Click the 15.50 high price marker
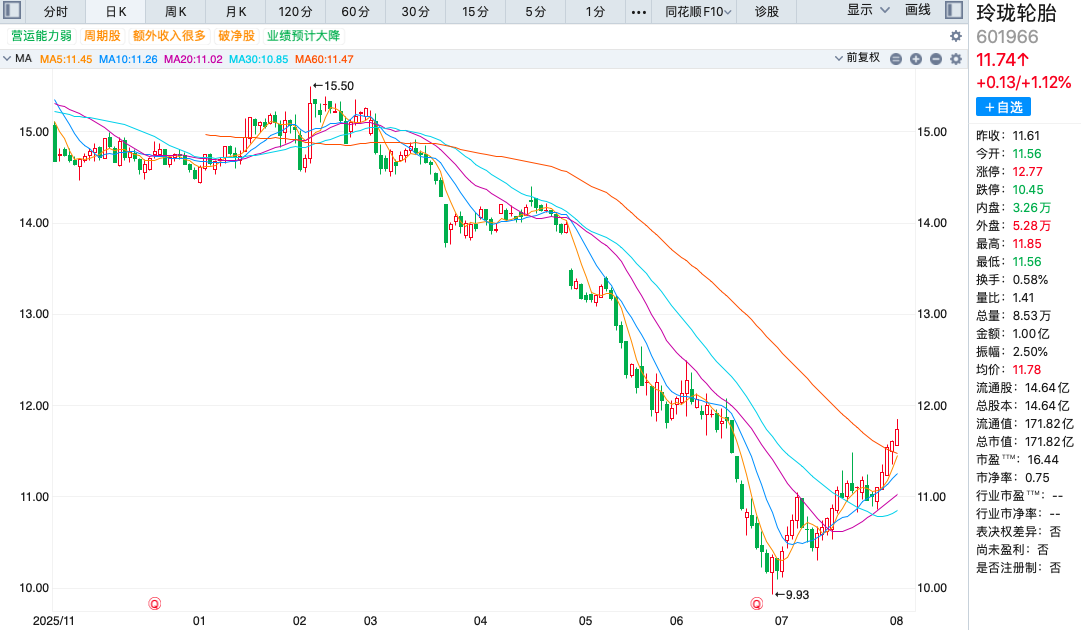This screenshot has height=630, width=1081. click(x=333, y=86)
